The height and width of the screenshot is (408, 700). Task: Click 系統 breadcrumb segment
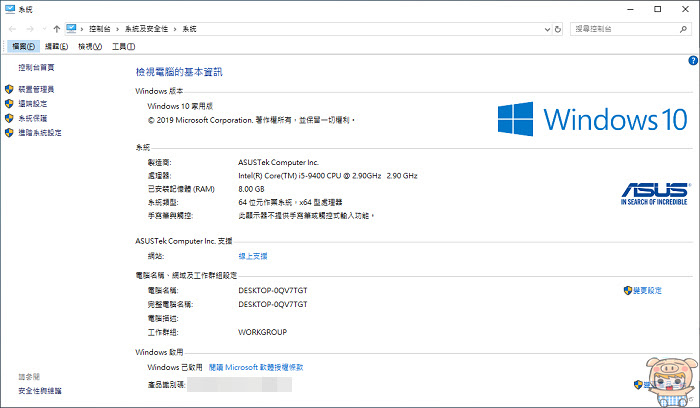[189, 29]
